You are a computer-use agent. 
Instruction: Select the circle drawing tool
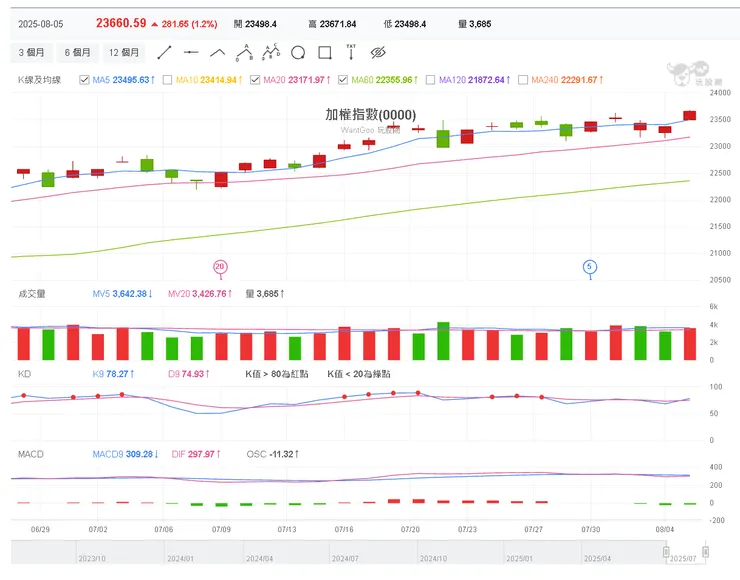pyautogui.click(x=298, y=53)
